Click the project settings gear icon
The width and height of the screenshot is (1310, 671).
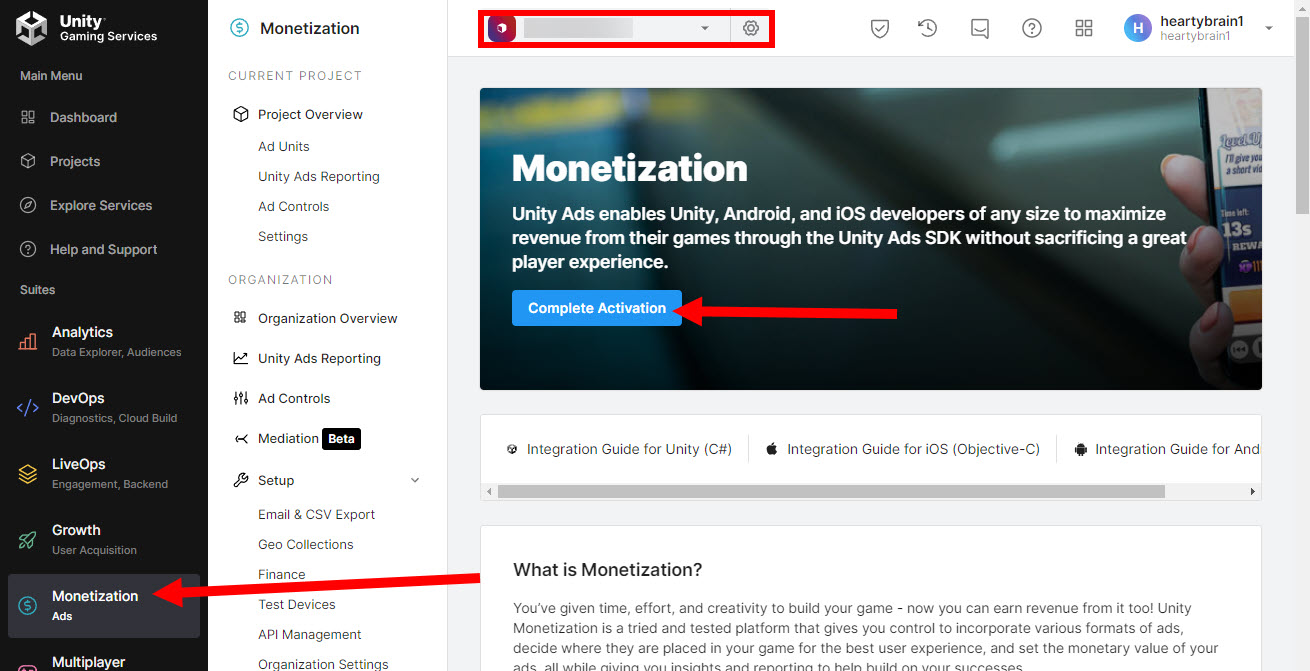pyautogui.click(x=751, y=29)
